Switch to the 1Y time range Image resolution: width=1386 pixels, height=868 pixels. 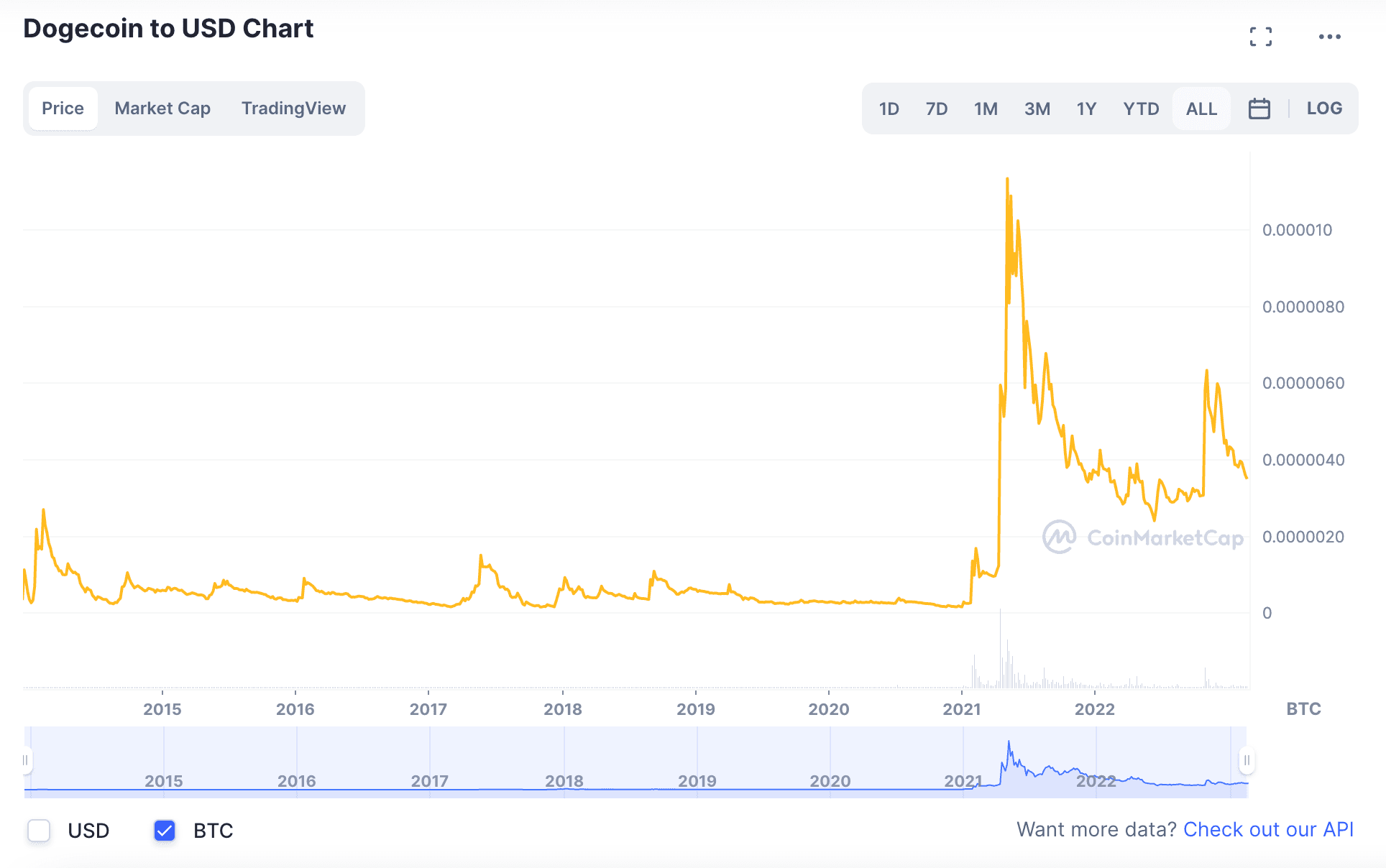tap(1086, 108)
